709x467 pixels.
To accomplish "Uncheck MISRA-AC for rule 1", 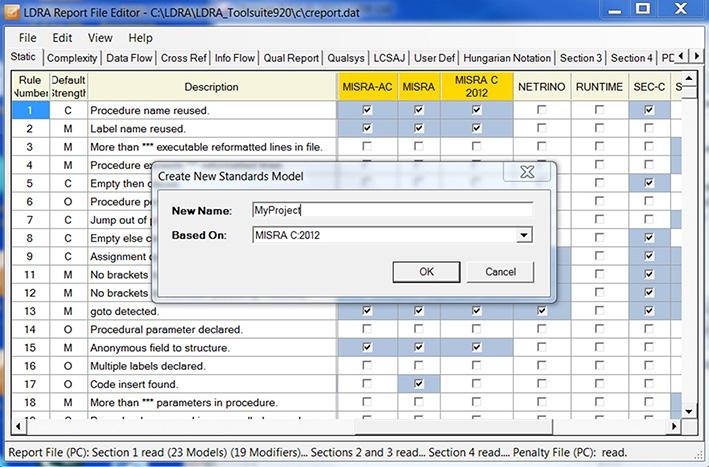I will tap(367, 110).
